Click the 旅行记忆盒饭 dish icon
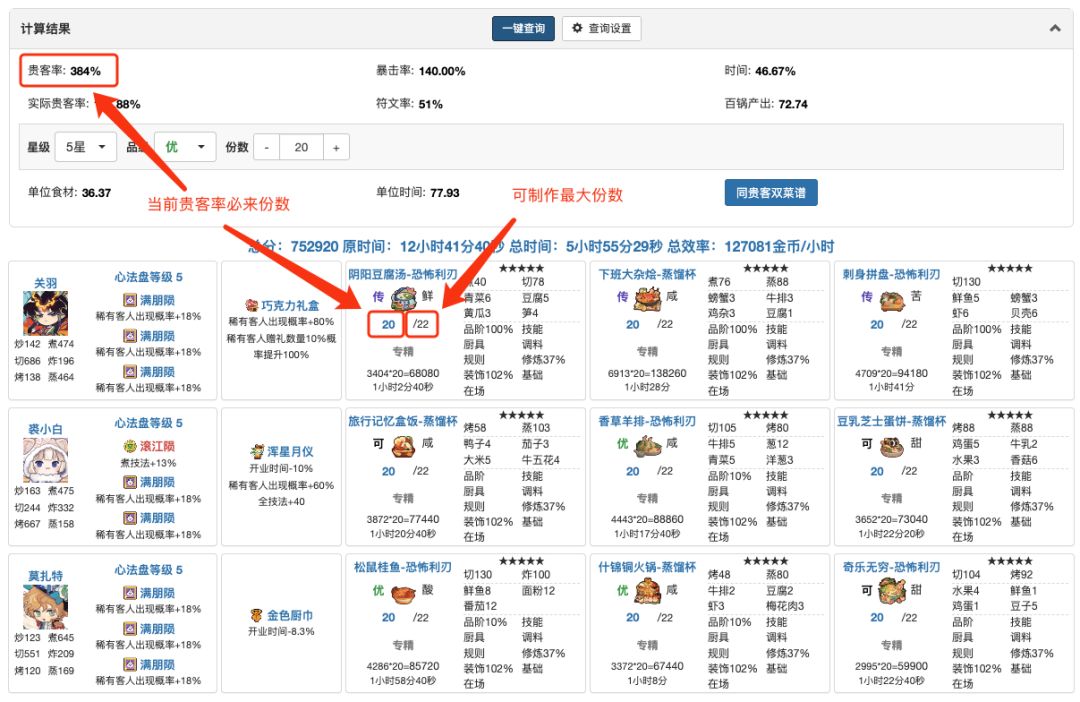This screenshot has height=702, width=1080. [x=403, y=446]
